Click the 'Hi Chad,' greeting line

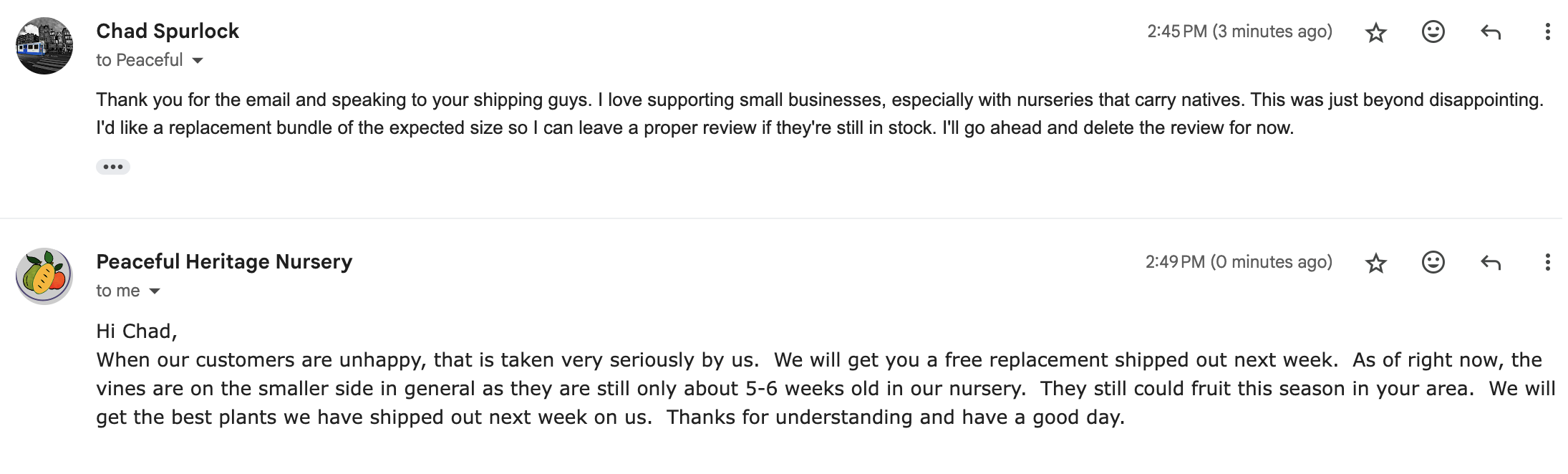coord(137,331)
